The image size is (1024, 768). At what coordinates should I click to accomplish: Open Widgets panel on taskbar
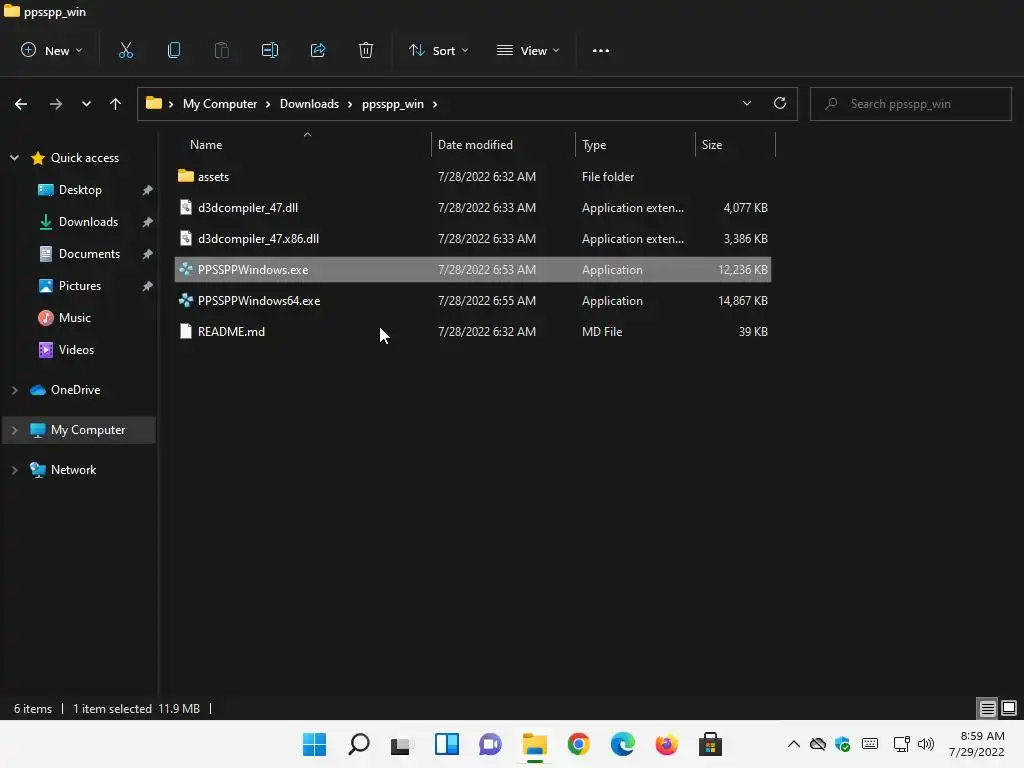(447, 744)
